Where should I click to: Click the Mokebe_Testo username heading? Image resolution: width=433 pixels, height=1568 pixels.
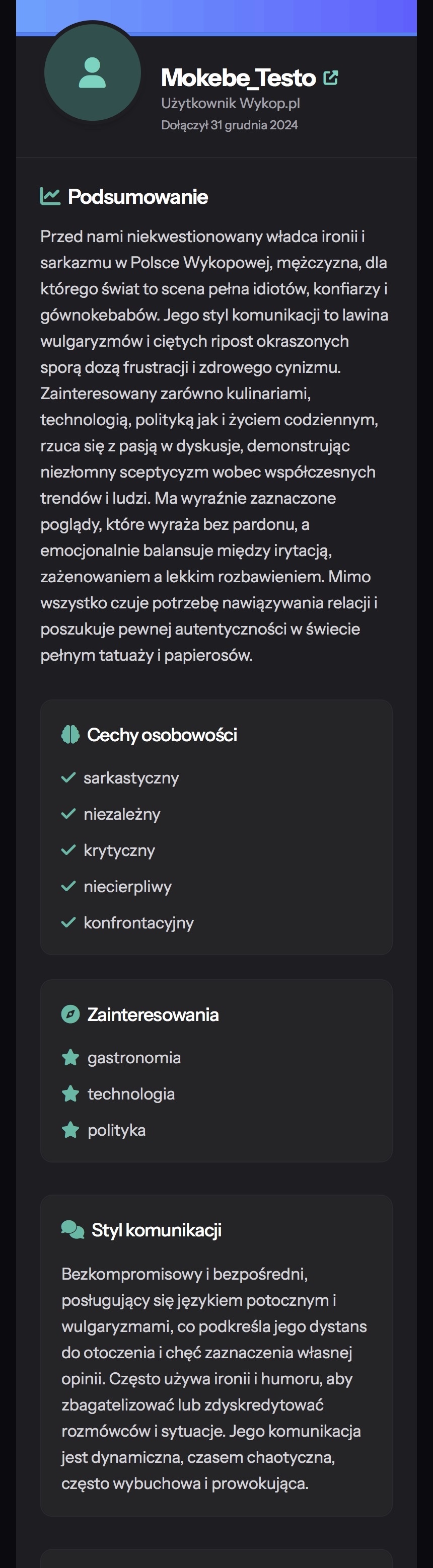(238, 78)
